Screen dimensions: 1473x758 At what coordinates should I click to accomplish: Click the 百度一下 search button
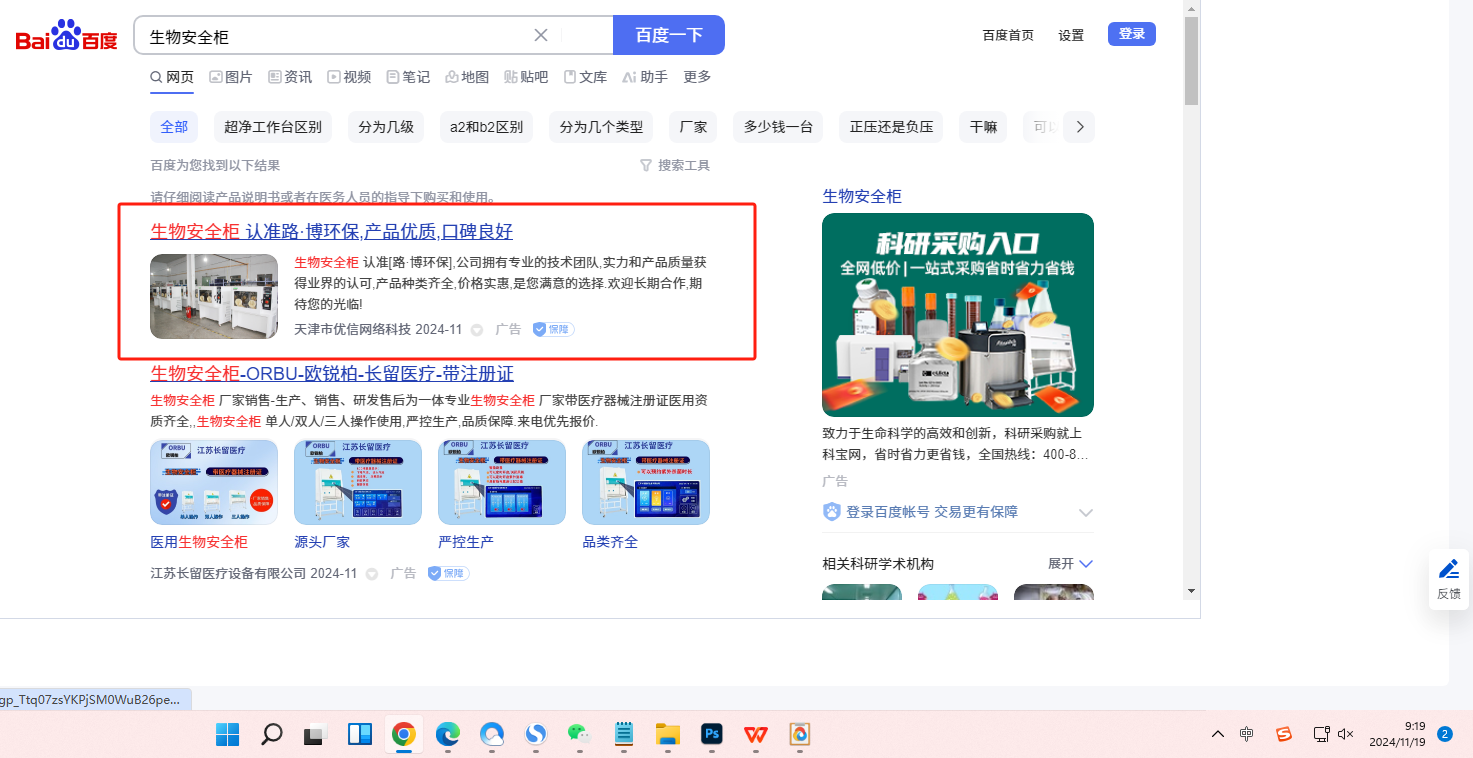click(669, 35)
